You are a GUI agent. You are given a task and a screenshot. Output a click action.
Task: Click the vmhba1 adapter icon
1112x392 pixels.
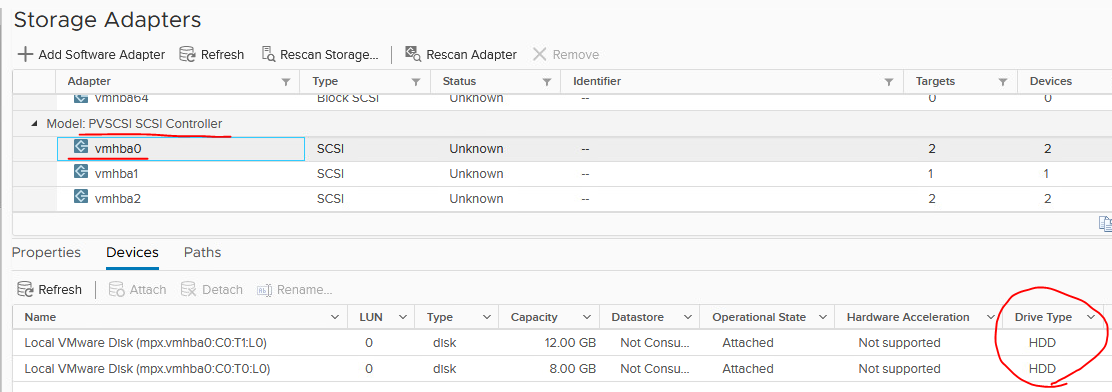pyautogui.click(x=81, y=173)
